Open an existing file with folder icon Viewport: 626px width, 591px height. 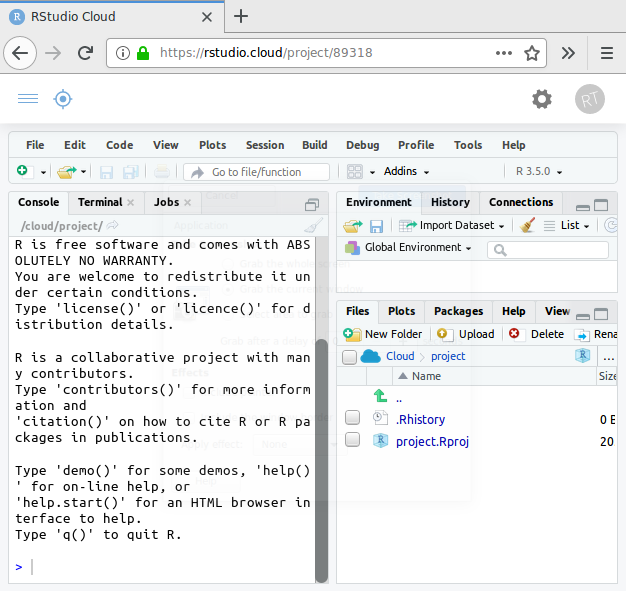point(67,172)
